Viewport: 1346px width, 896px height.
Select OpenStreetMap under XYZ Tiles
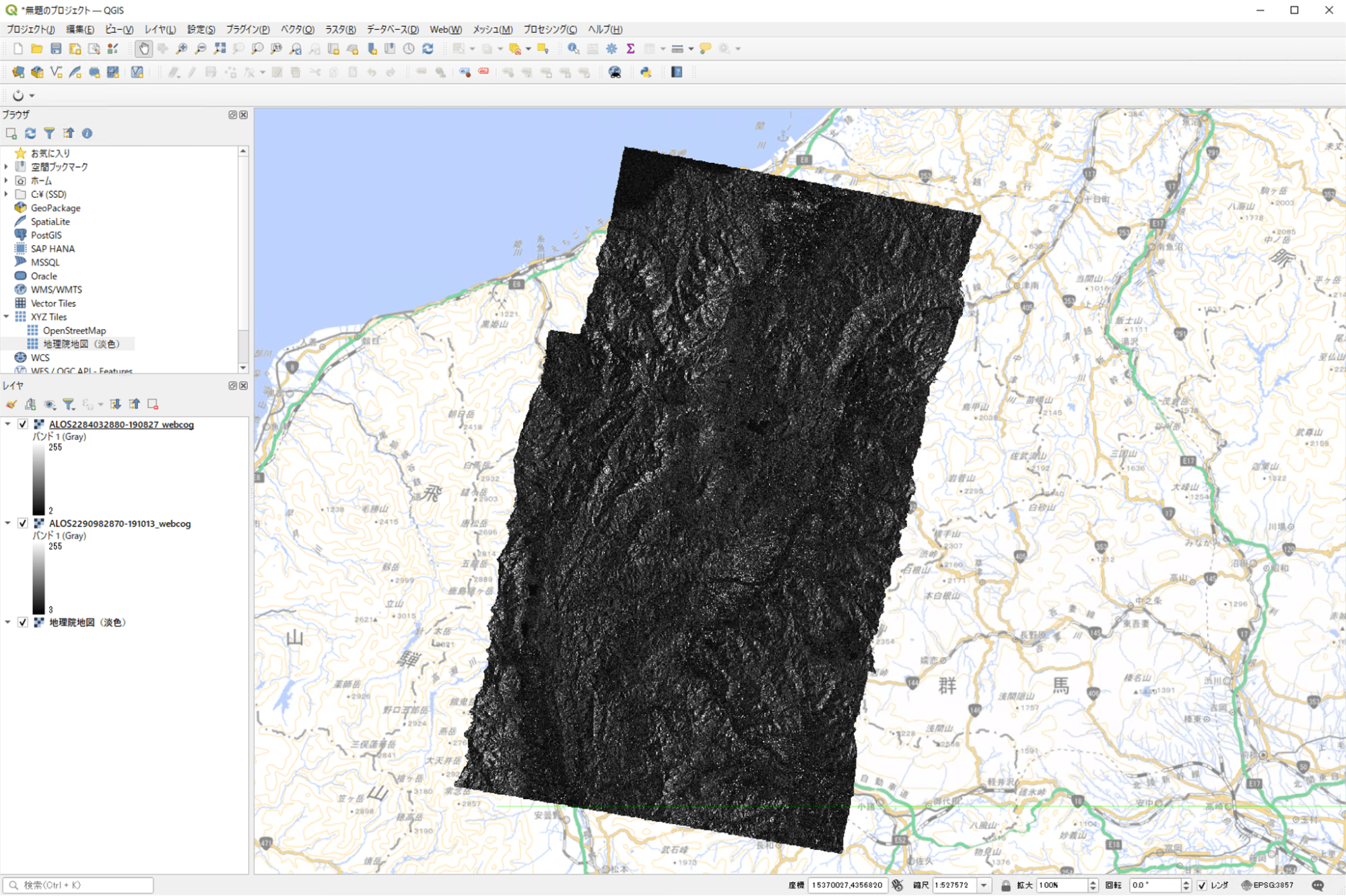coord(74,331)
